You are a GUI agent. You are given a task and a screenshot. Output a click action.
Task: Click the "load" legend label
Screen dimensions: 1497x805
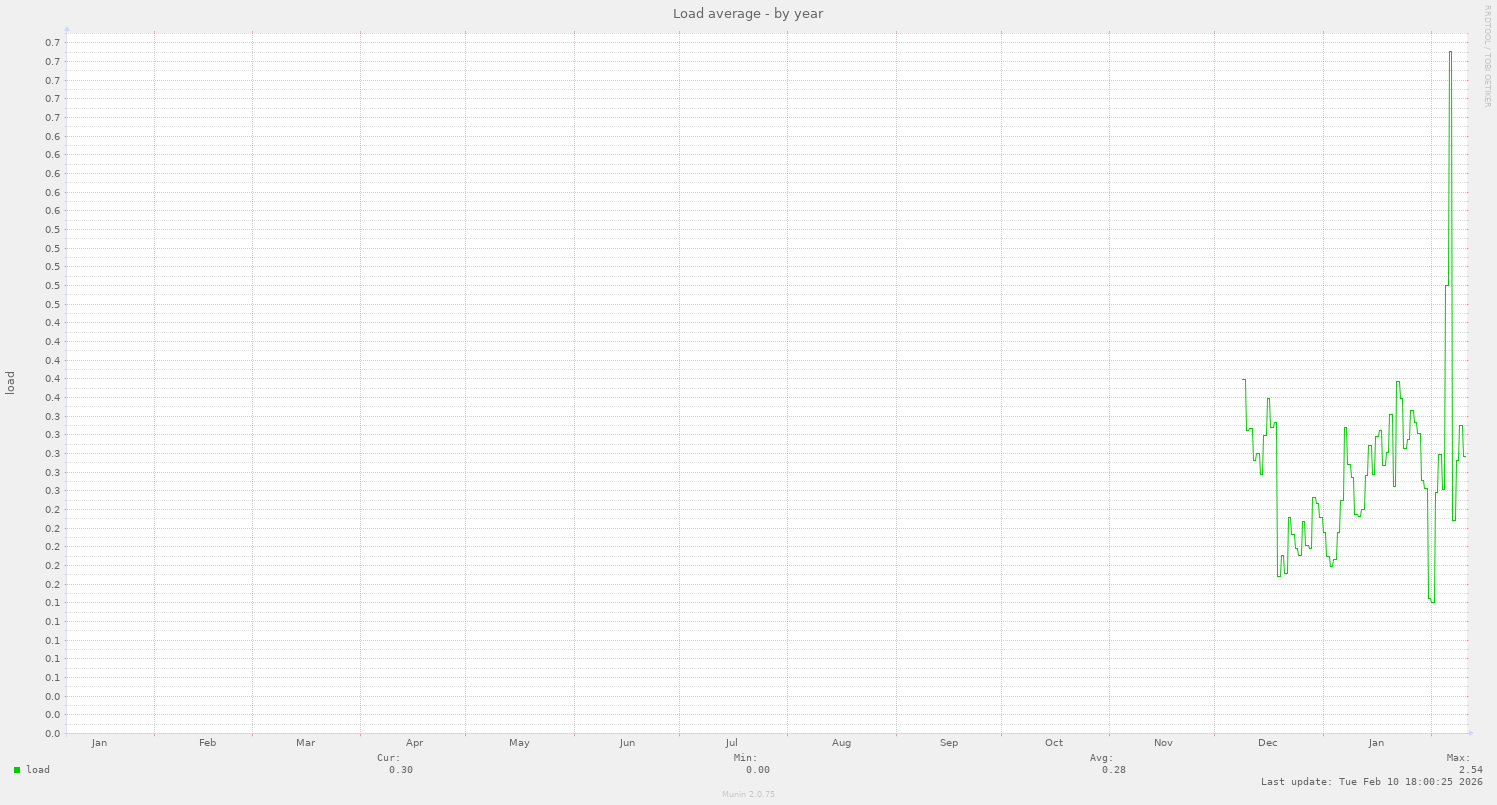38,770
